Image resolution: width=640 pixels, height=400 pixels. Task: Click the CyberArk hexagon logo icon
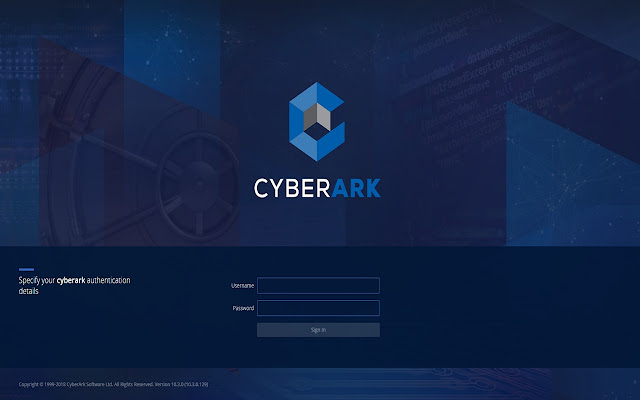coord(317,122)
